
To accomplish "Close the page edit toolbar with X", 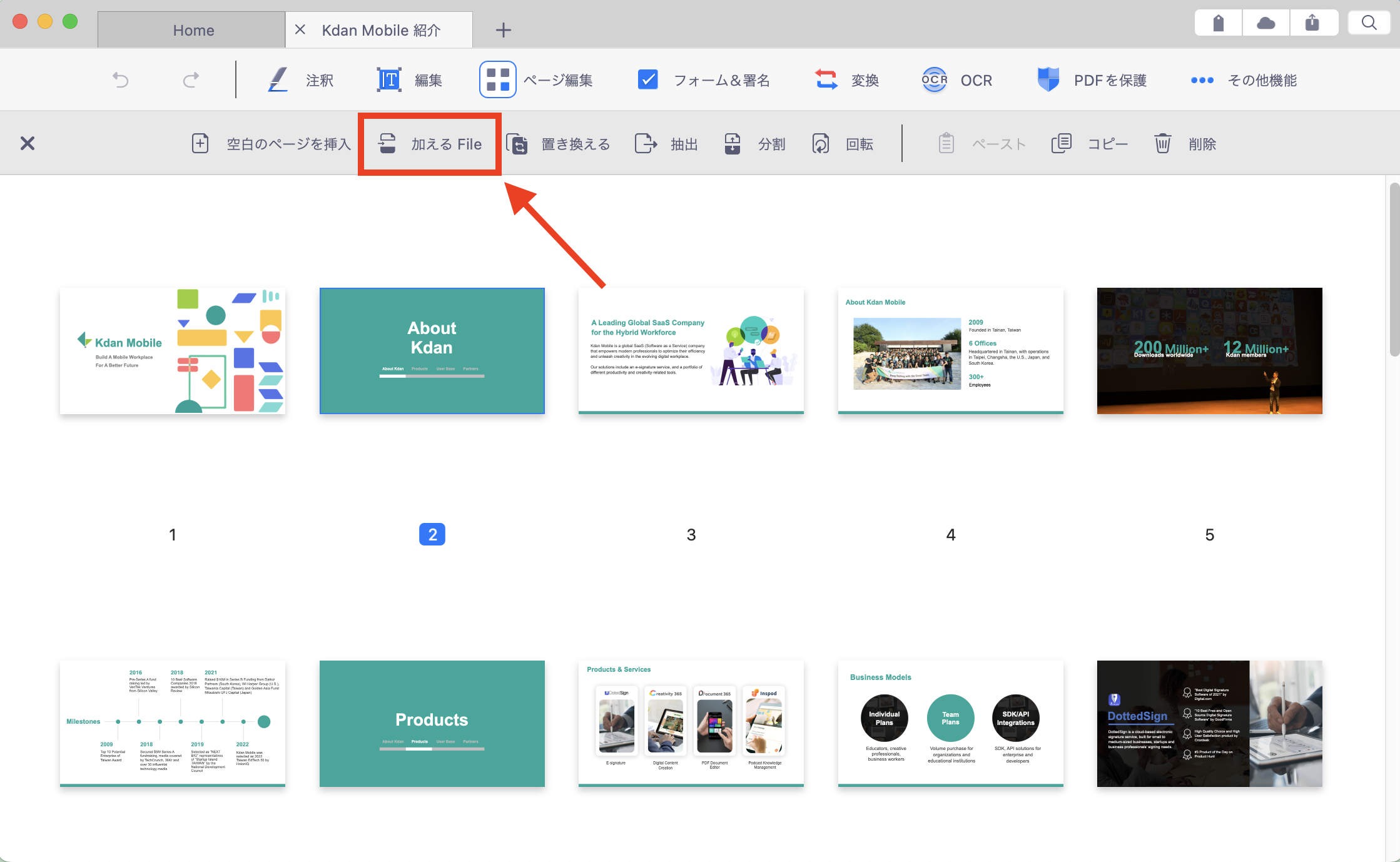I will point(28,143).
